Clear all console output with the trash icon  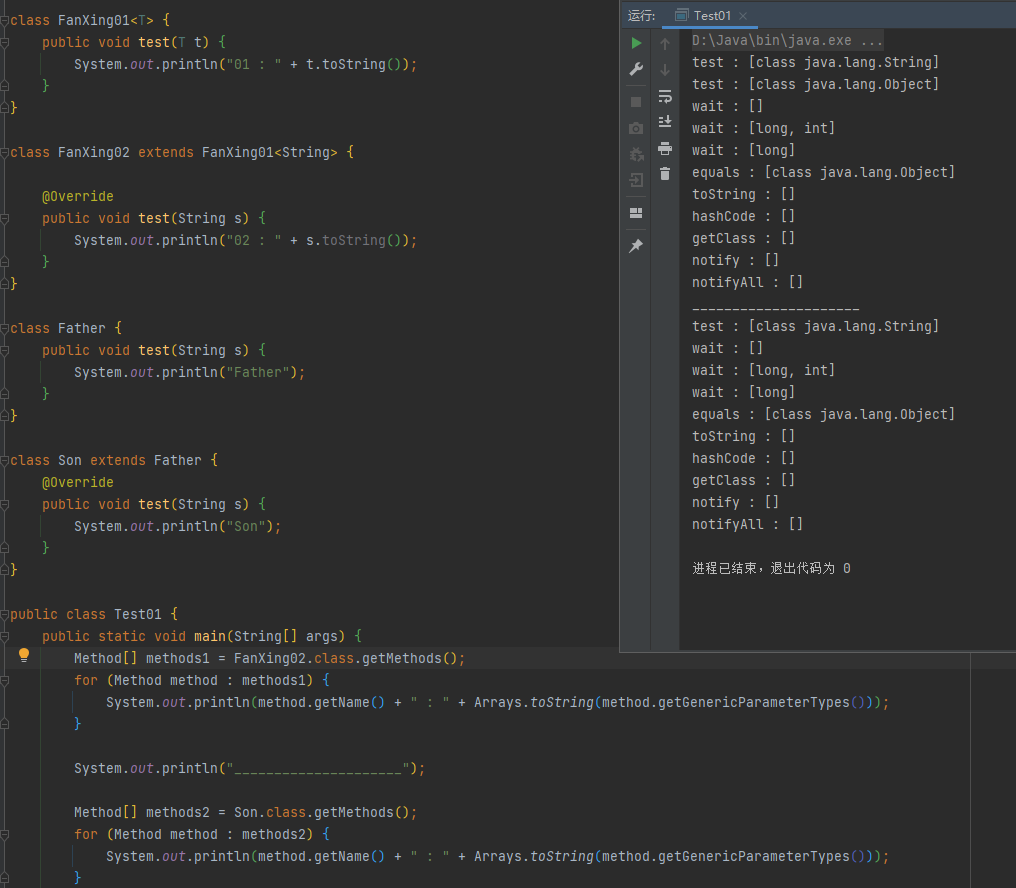point(665,174)
